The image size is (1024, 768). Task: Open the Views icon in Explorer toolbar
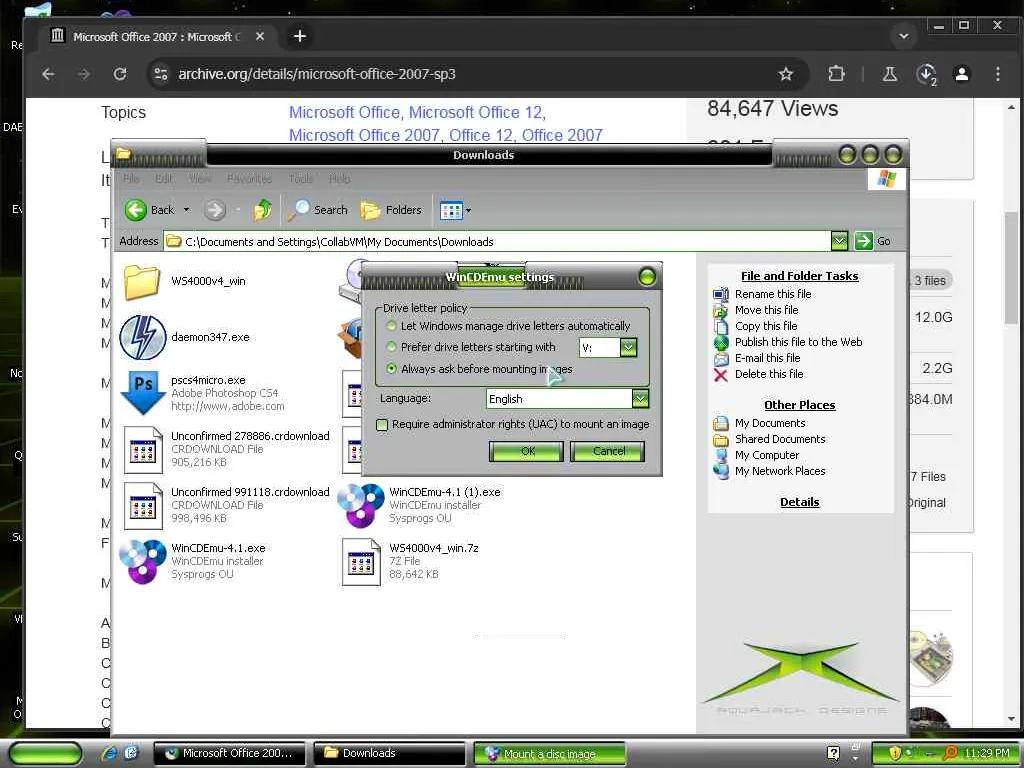tap(451, 210)
